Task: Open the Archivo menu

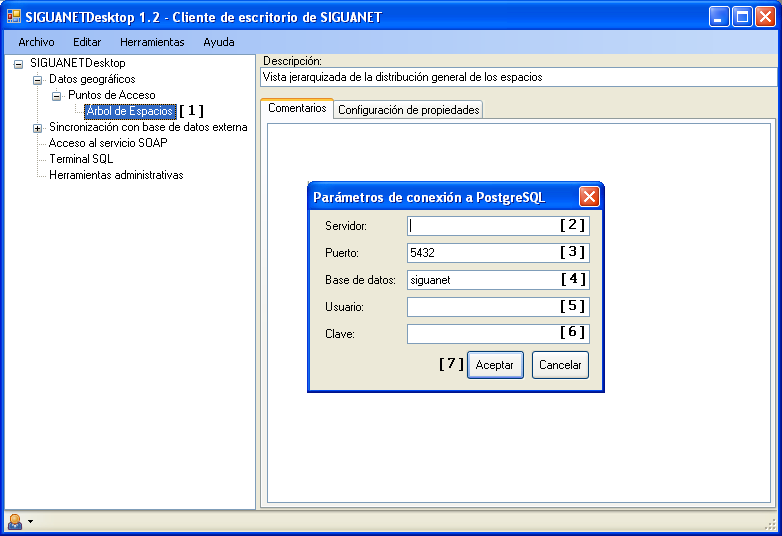Action: click(36, 42)
